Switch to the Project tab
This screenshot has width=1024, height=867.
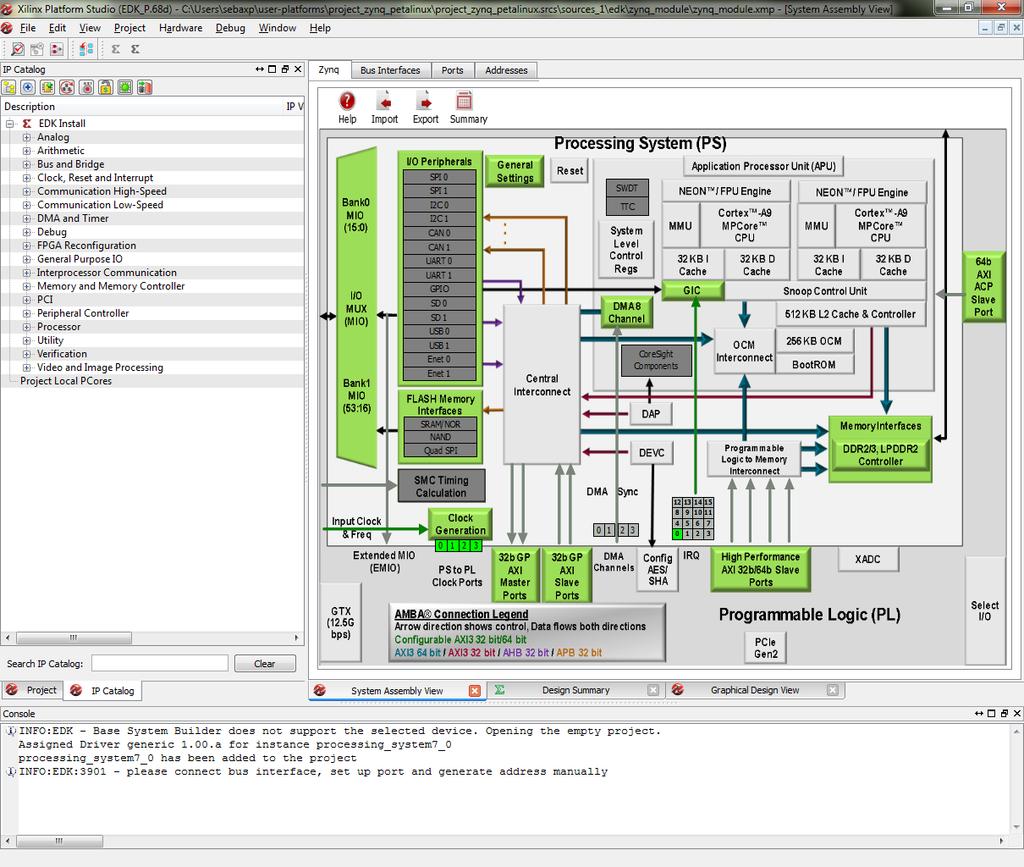[x=32, y=690]
